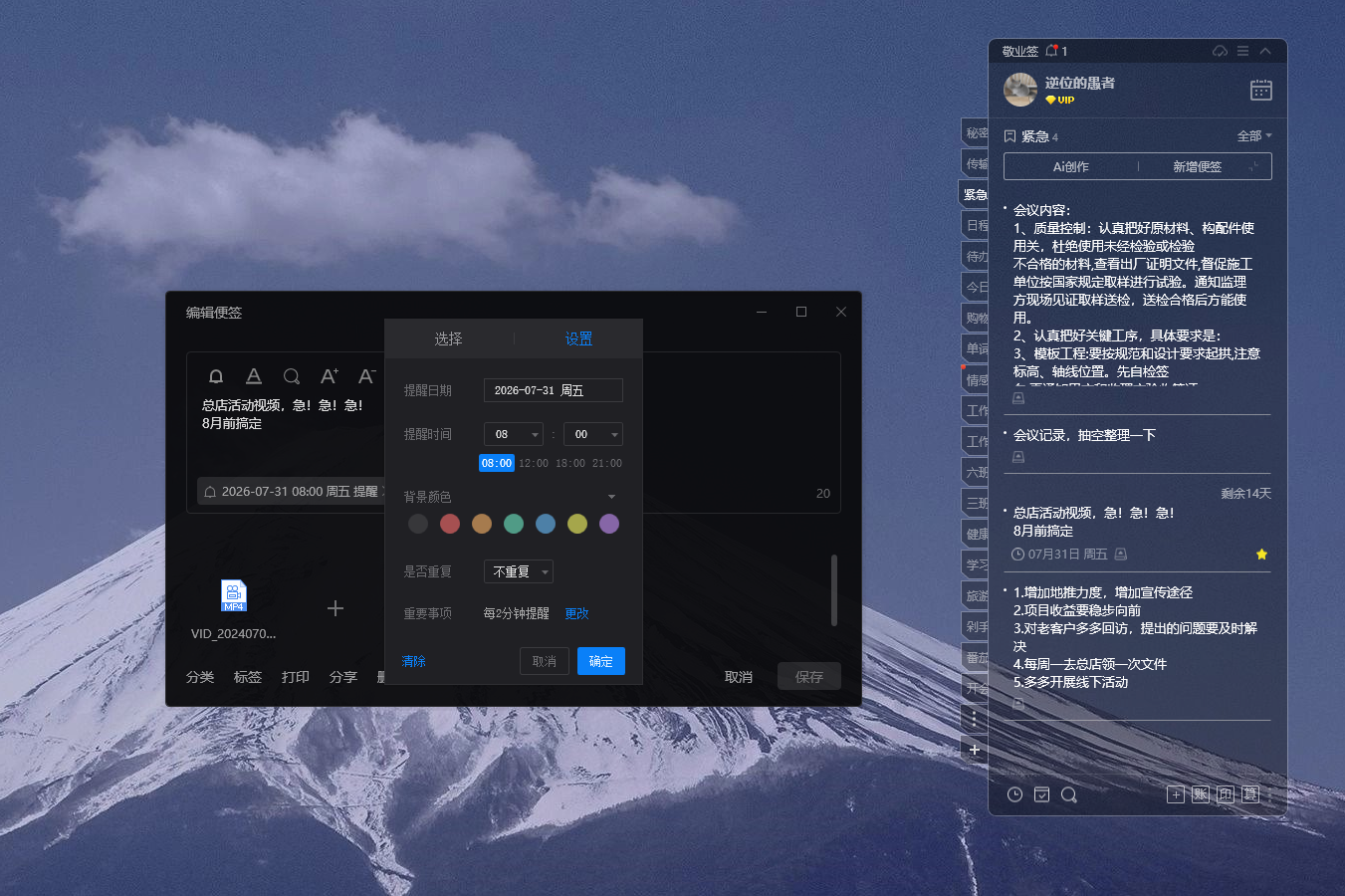Select the 健康 category tab in sidebar
This screenshot has height=896, width=1345.
tap(976, 534)
